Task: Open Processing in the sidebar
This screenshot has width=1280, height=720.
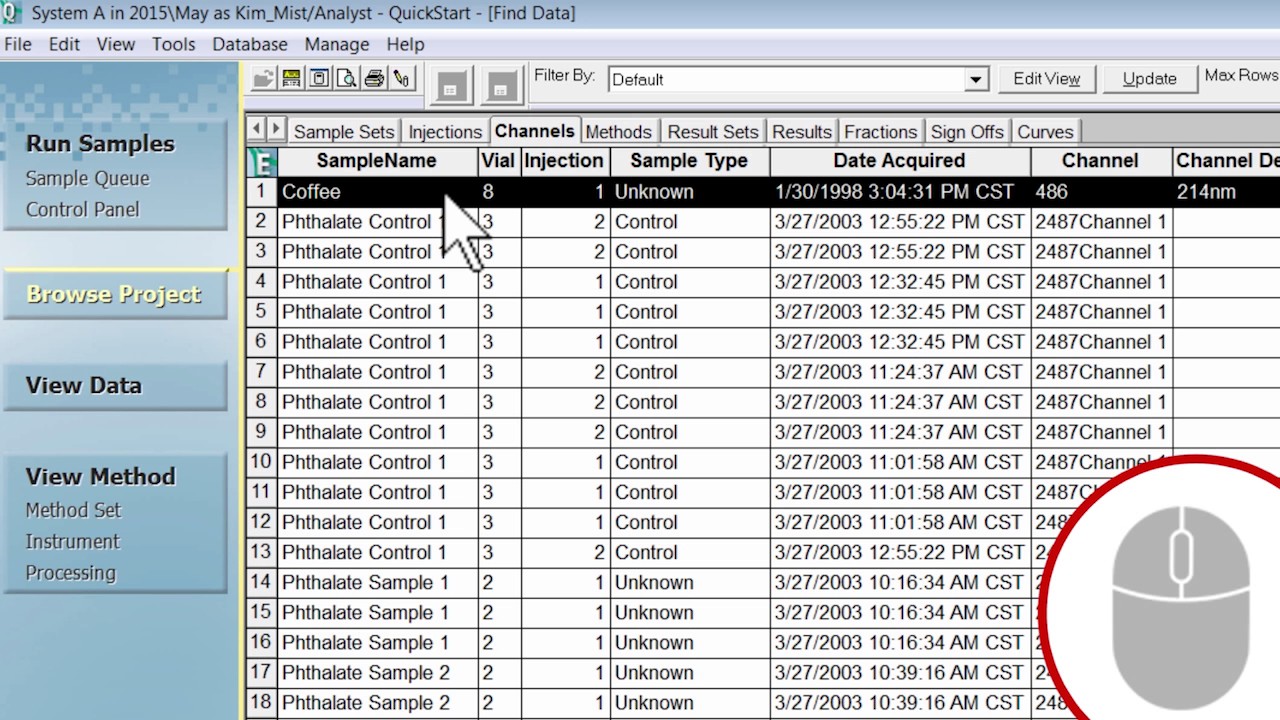Action: coord(70,573)
